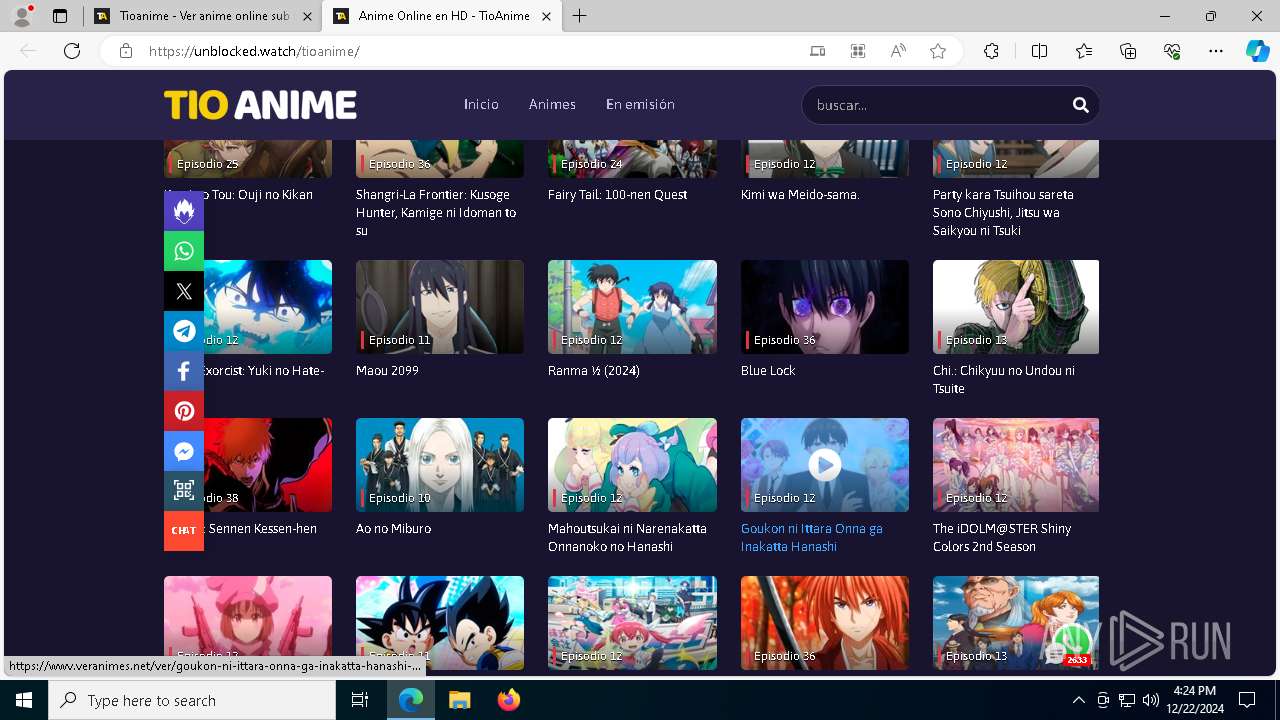Viewport: 1280px width, 720px height.
Task: Open browser Extensions icon
Action: [x=991, y=51]
